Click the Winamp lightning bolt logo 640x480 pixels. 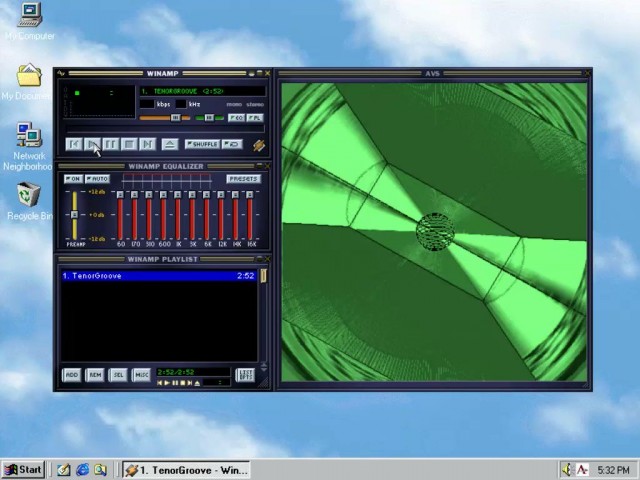[x=258, y=146]
